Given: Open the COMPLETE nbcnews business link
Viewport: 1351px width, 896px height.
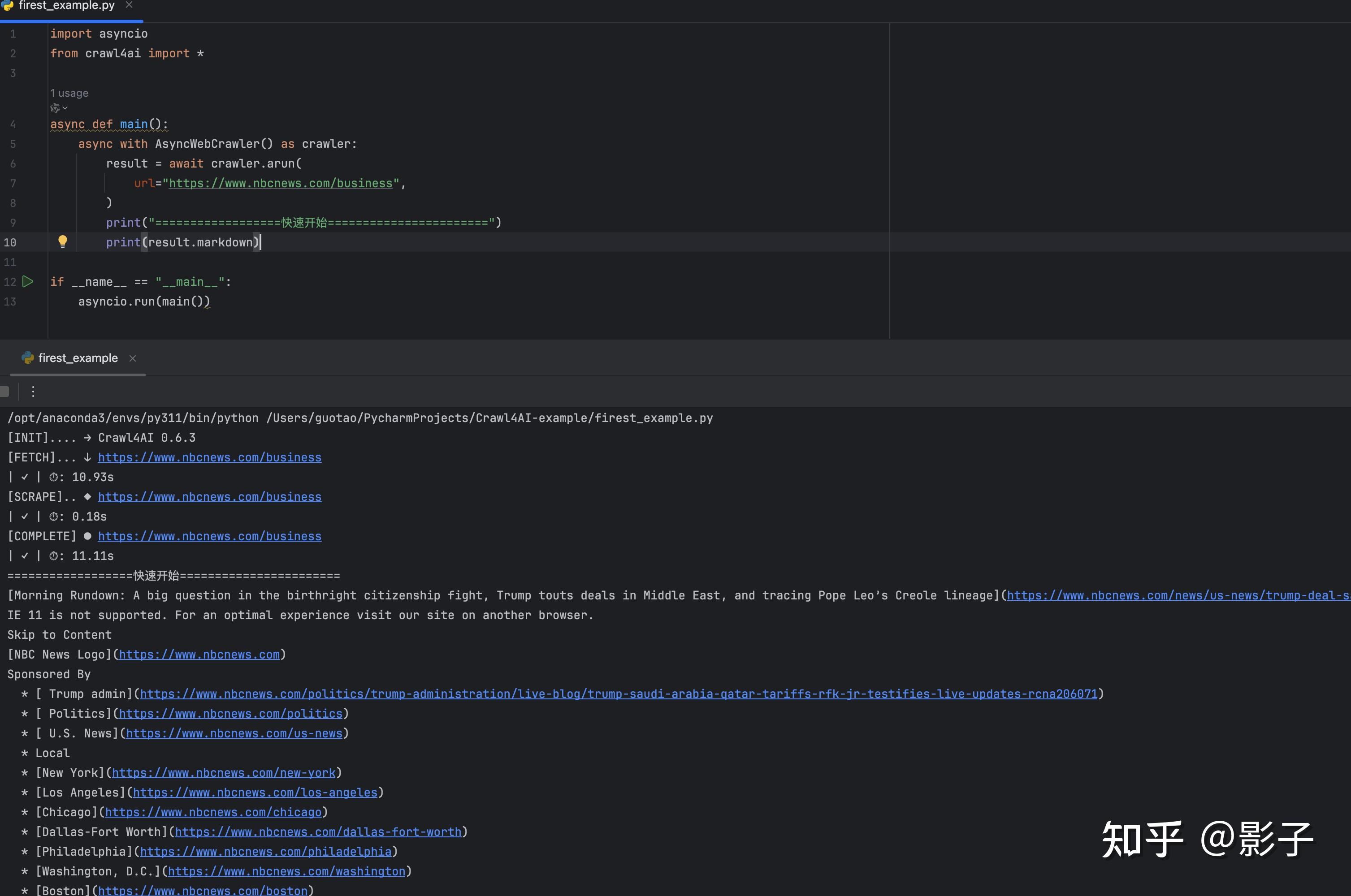Looking at the screenshot, I should click(209, 536).
